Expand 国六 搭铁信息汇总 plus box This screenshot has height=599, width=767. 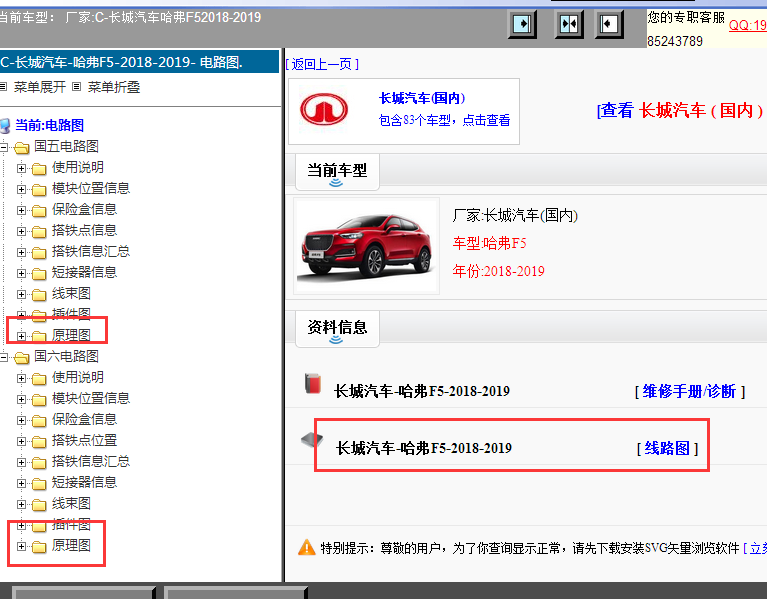tap(21, 462)
